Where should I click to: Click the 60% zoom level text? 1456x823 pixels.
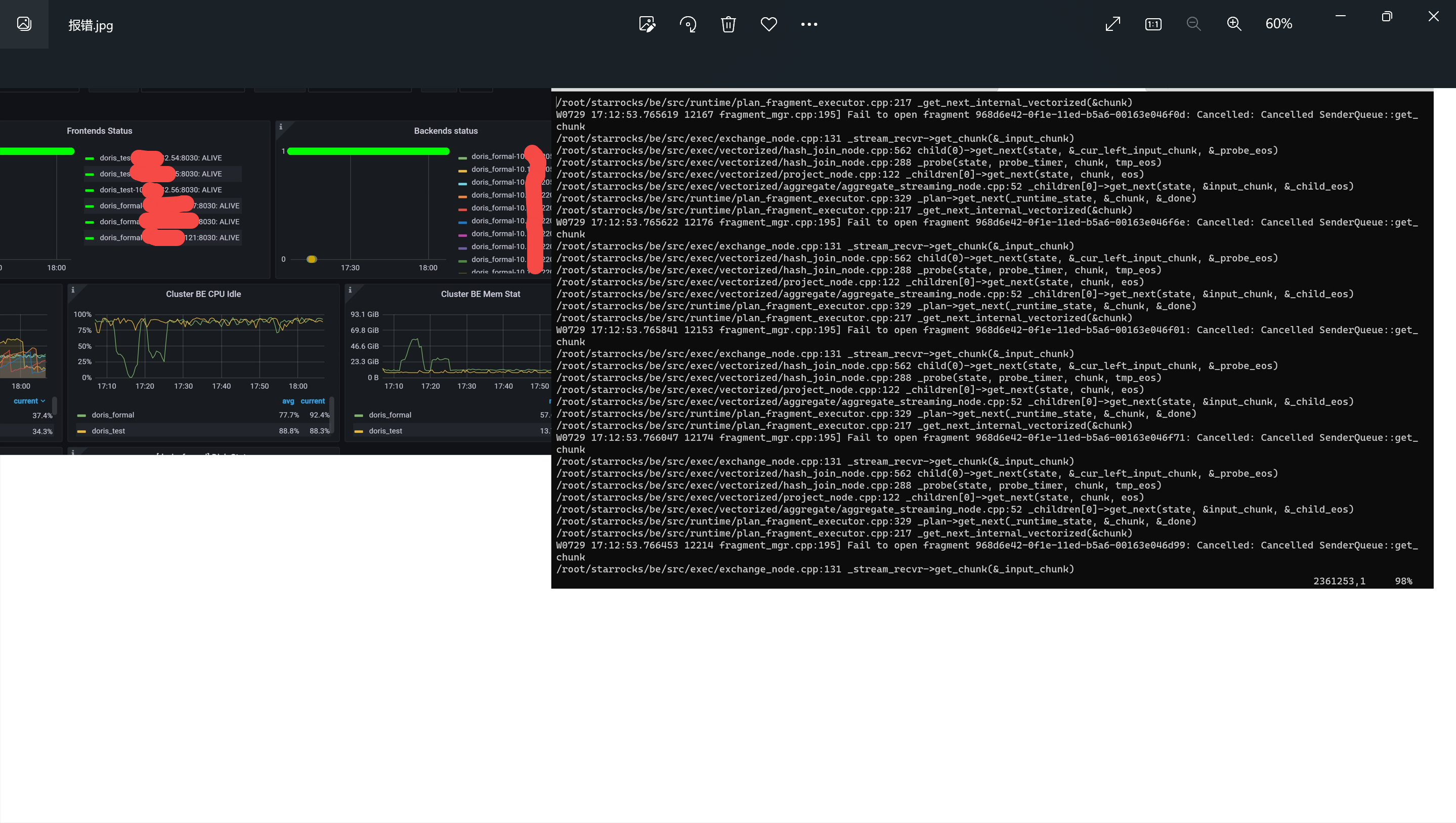[1278, 24]
